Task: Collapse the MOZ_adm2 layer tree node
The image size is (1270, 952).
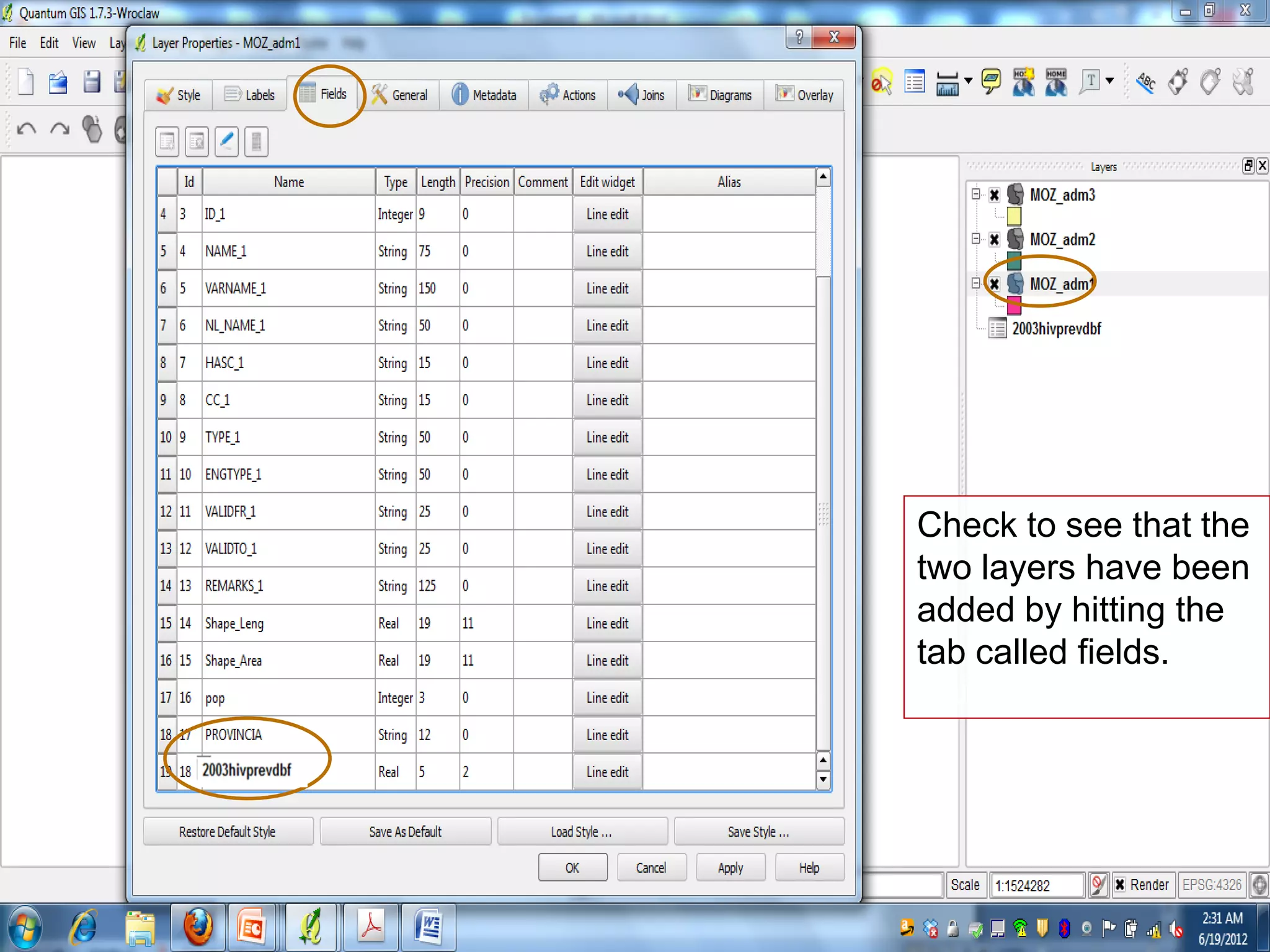Action: pyautogui.click(x=976, y=239)
